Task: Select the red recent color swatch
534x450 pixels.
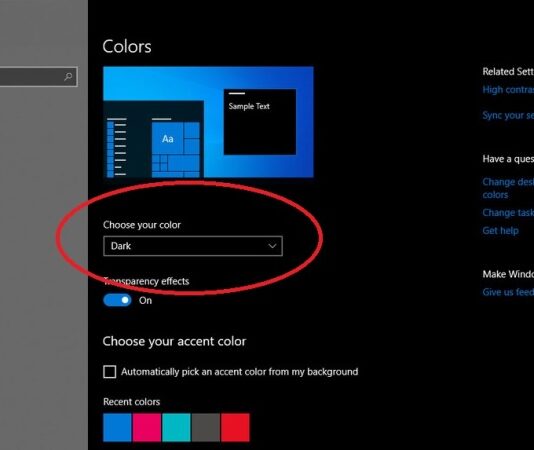Action: (x=235, y=428)
